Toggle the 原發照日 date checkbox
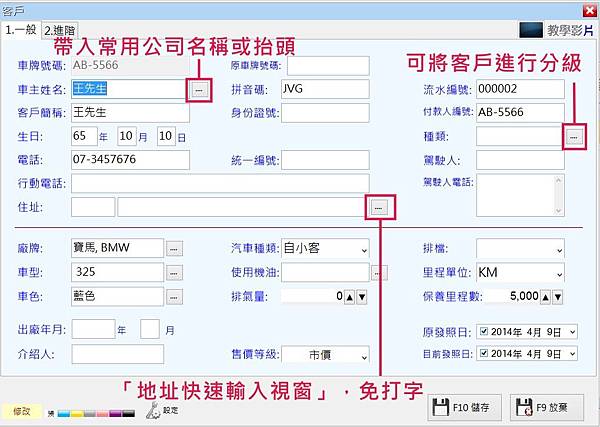 (x=484, y=331)
